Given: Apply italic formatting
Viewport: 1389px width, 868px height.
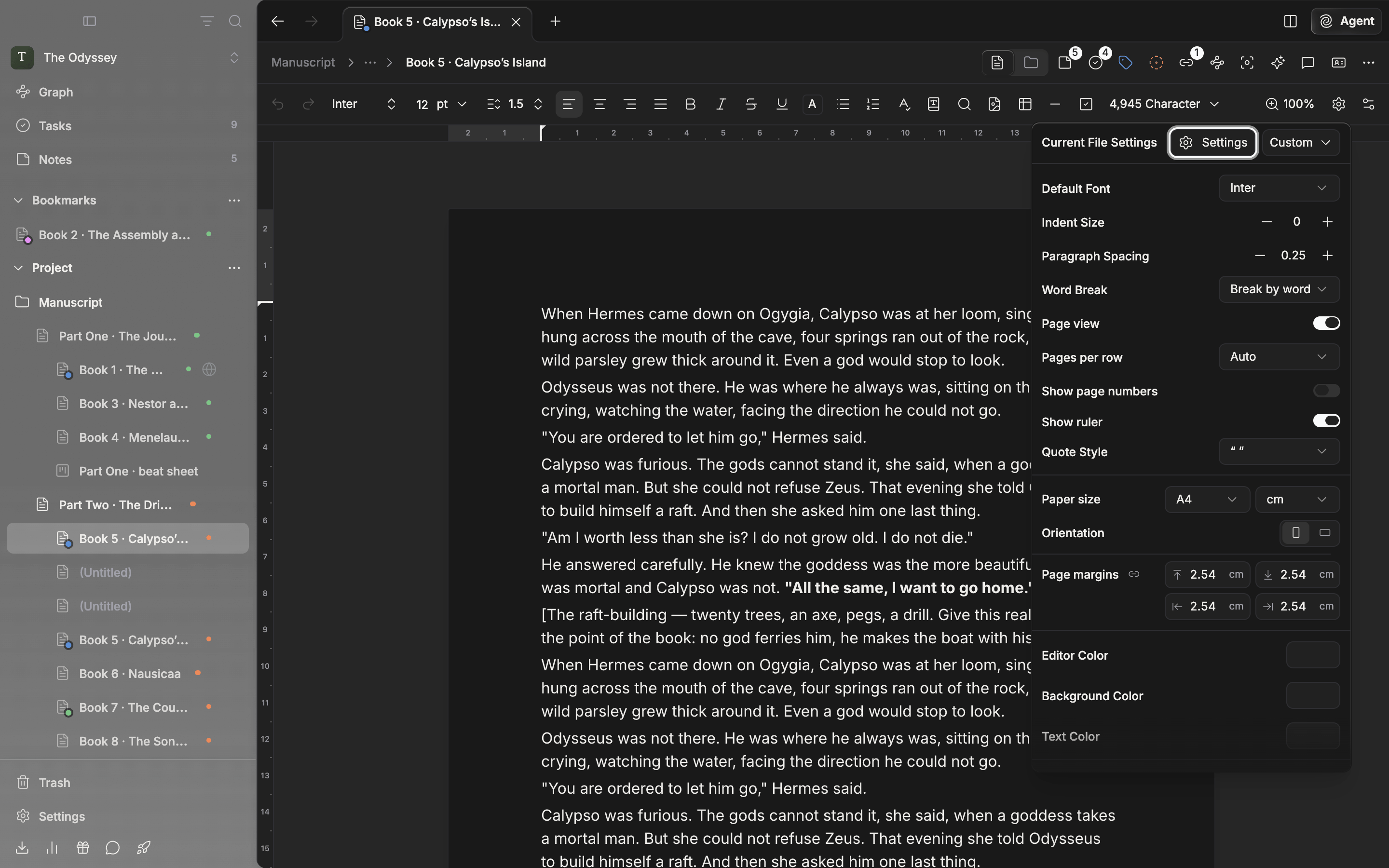Looking at the screenshot, I should 721,104.
